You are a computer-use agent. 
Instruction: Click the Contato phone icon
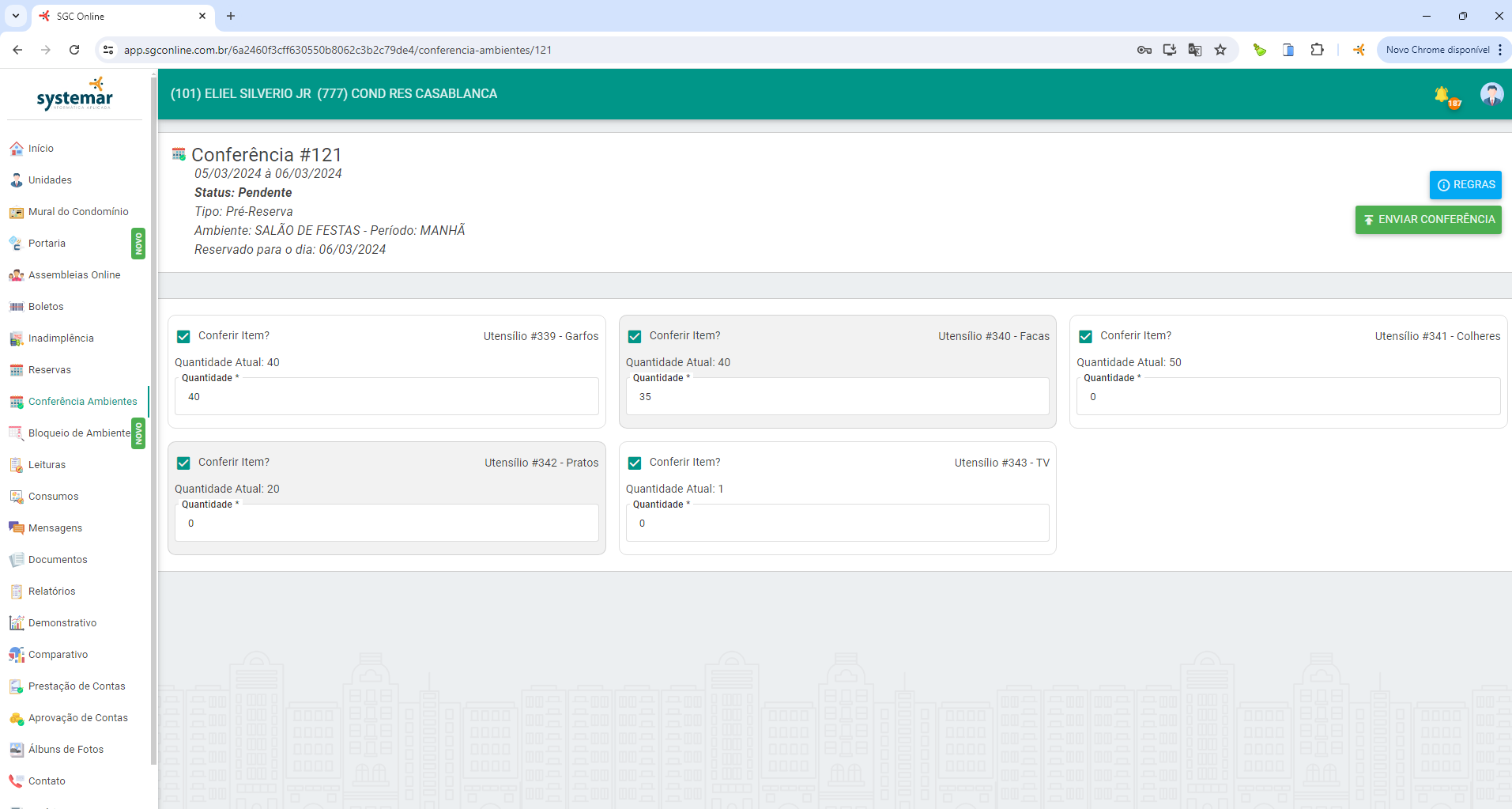(x=16, y=781)
